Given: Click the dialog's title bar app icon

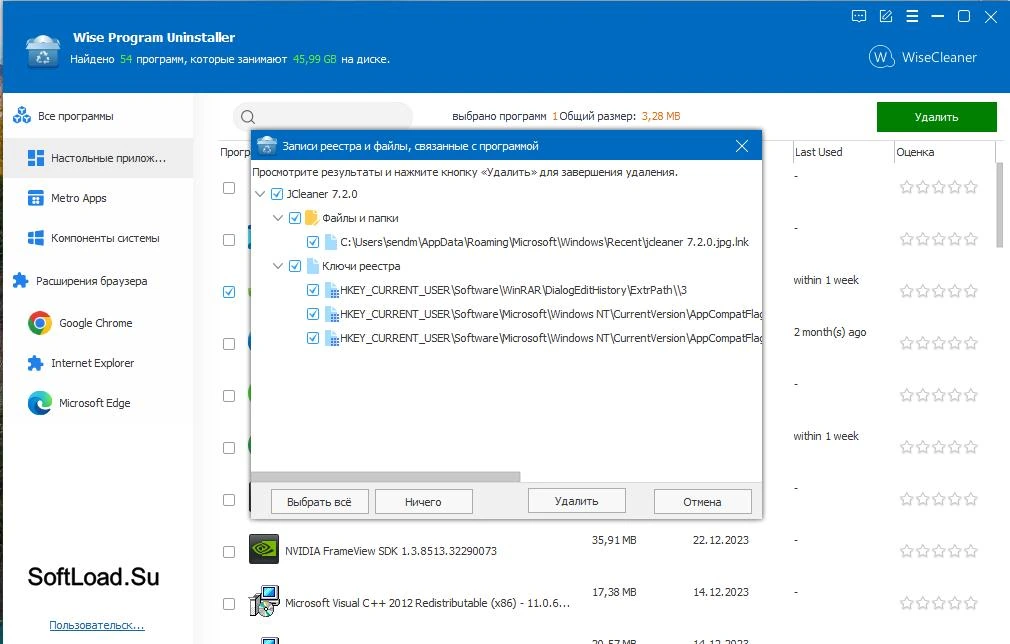Looking at the screenshot, I should 267,146.
